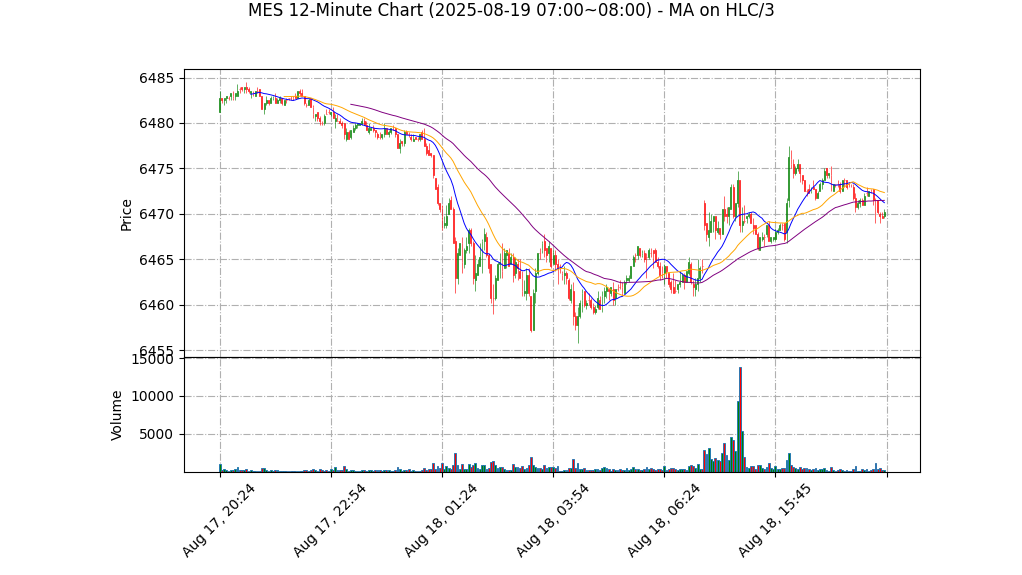This screenshot has width=1022, height=575.
Task: Click the tallest volume bar spike
Action: point(740,419)
